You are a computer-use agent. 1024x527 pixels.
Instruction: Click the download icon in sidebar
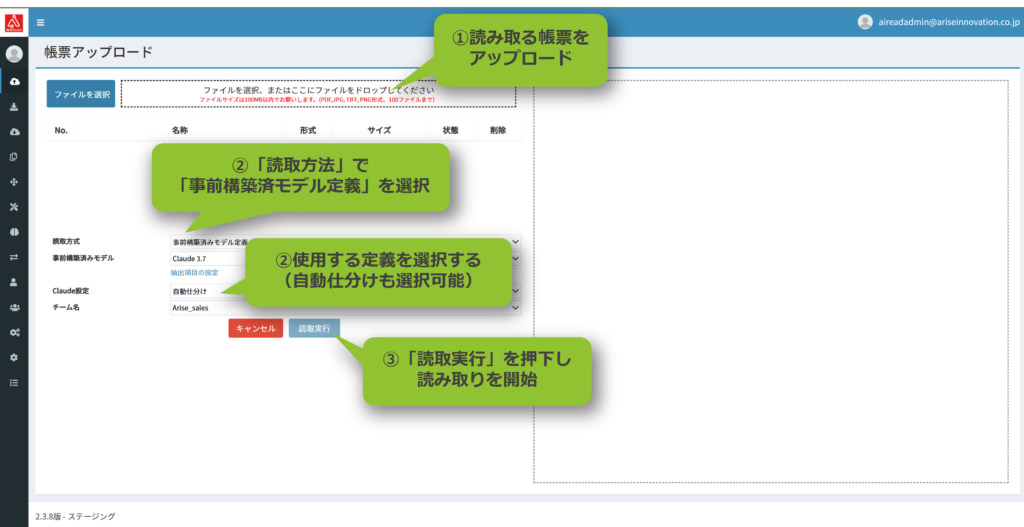click(14, 106)
